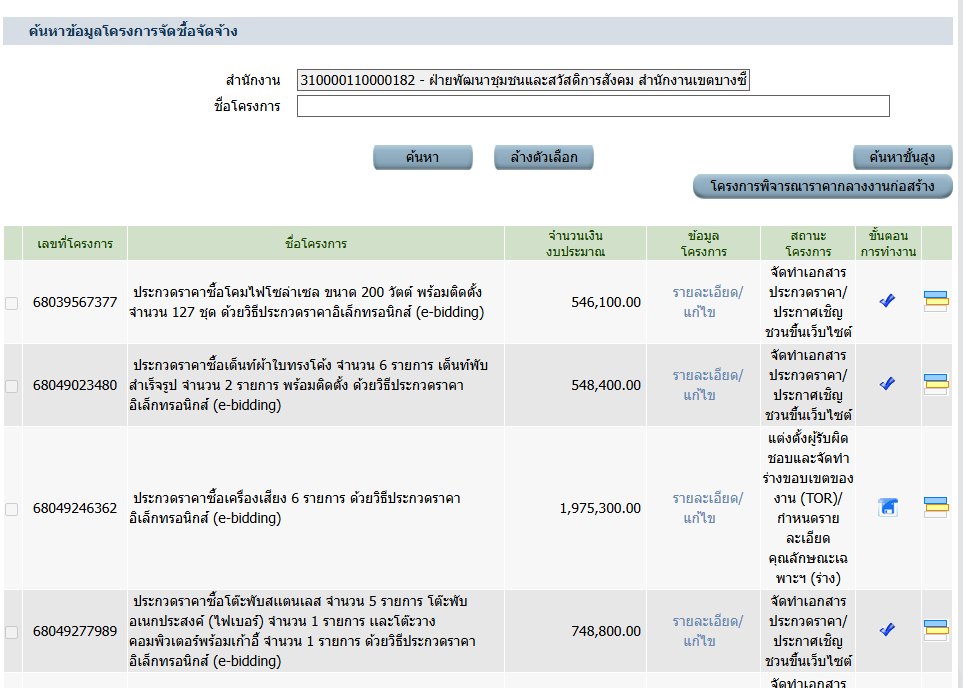This screenshot has width=963, height=688.
Task: Focus the ชื่อโครงการ project name input
Action: coord(593,106)
